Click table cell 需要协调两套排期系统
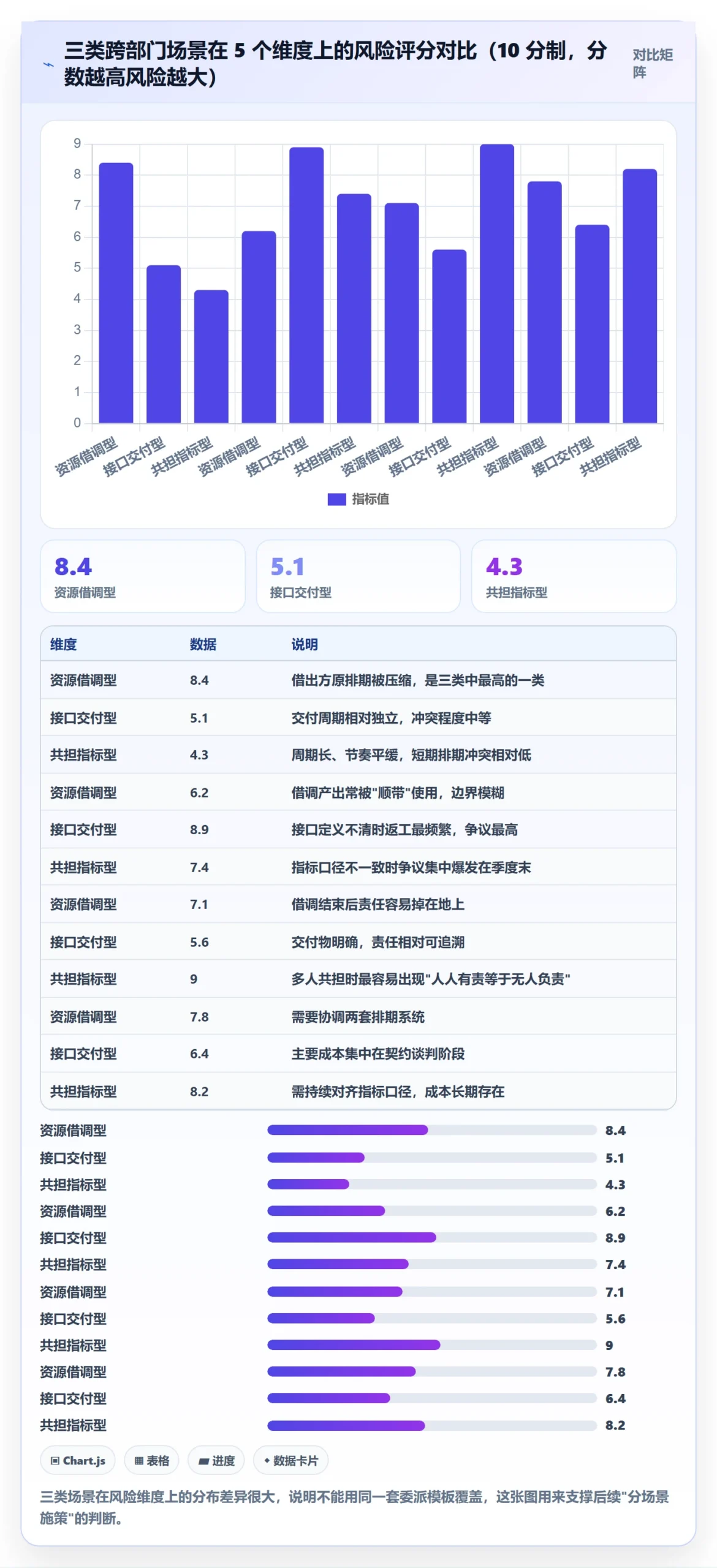The height and width of the screenshot is (1568, 717). [358, 1017]
